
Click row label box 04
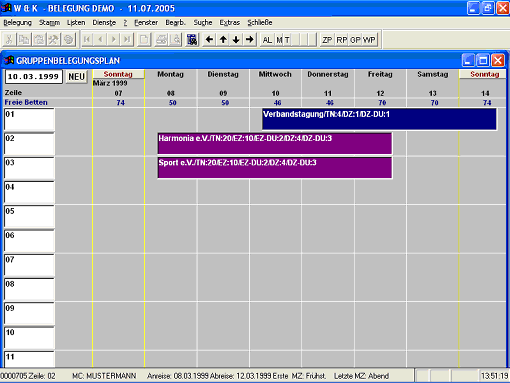click(x=29, y=192)
